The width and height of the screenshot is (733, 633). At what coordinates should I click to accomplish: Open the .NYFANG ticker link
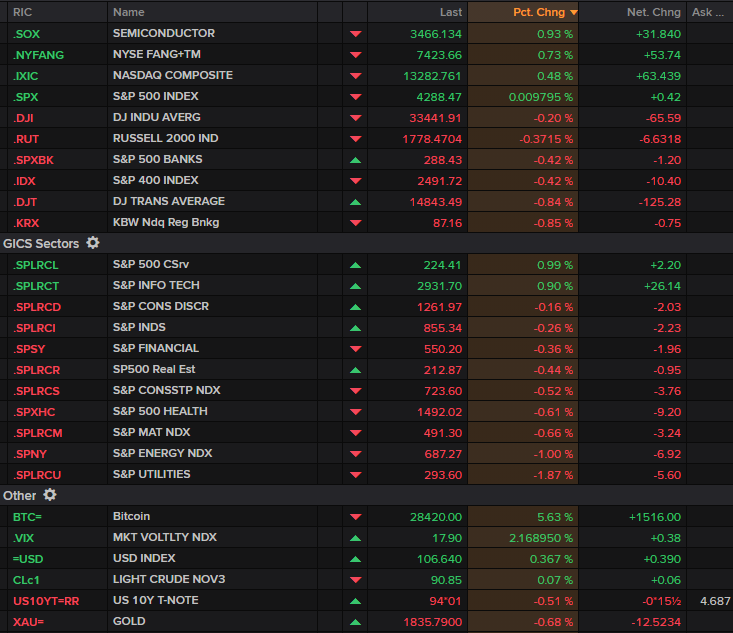38,55
